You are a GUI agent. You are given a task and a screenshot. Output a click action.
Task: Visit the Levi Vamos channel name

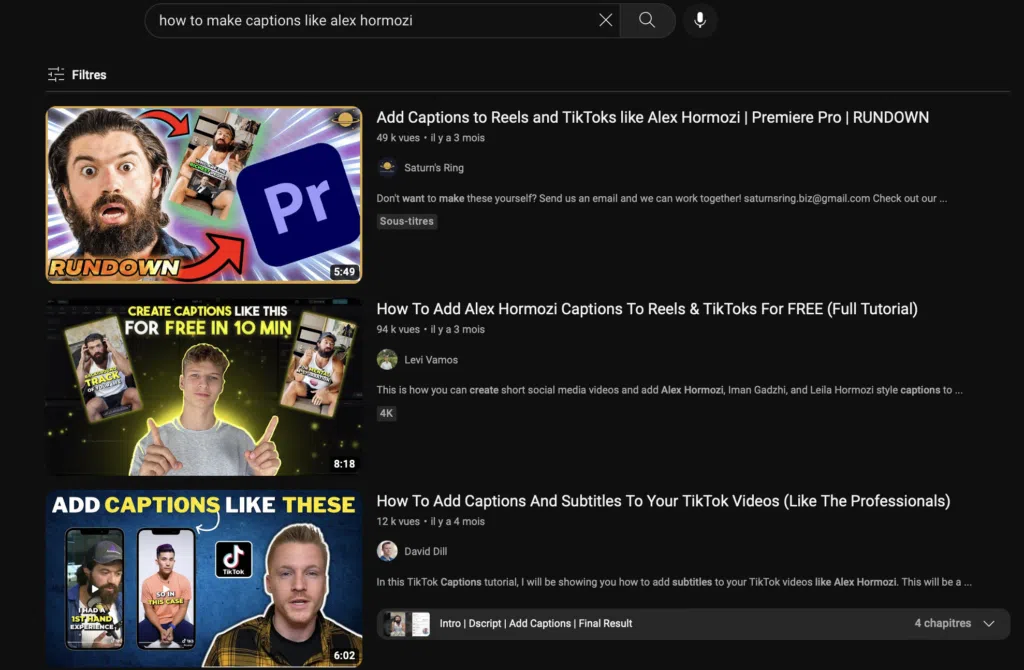(x=431, y=360)
